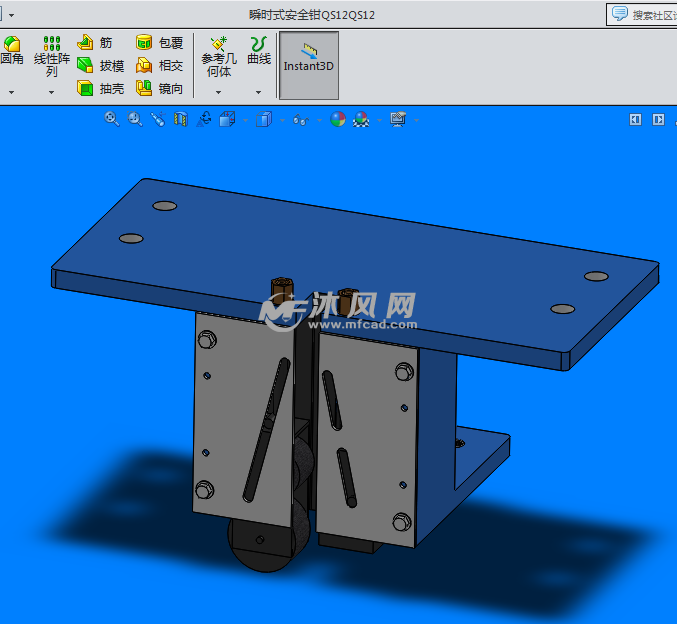
Task: Click the left window-tile button at top right
Action: coord(635,119)
